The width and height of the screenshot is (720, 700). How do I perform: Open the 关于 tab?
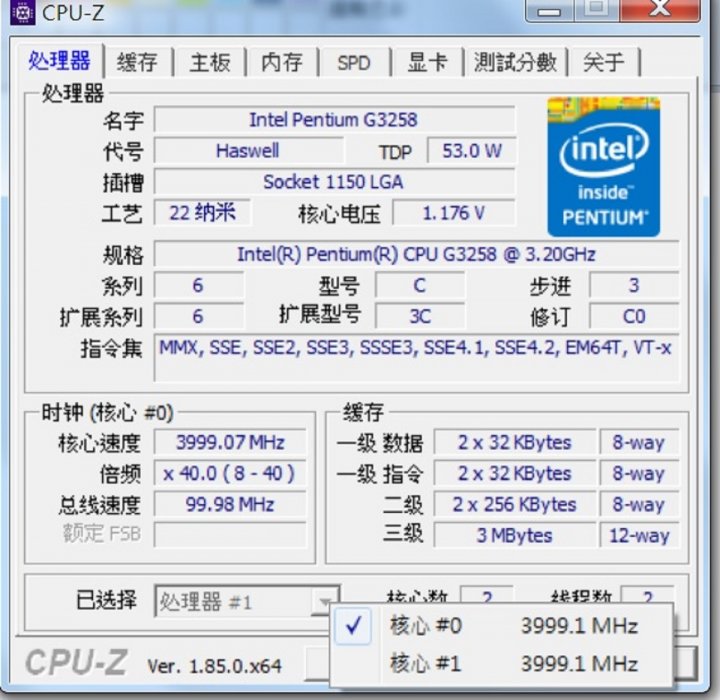[x=604, y=62]
